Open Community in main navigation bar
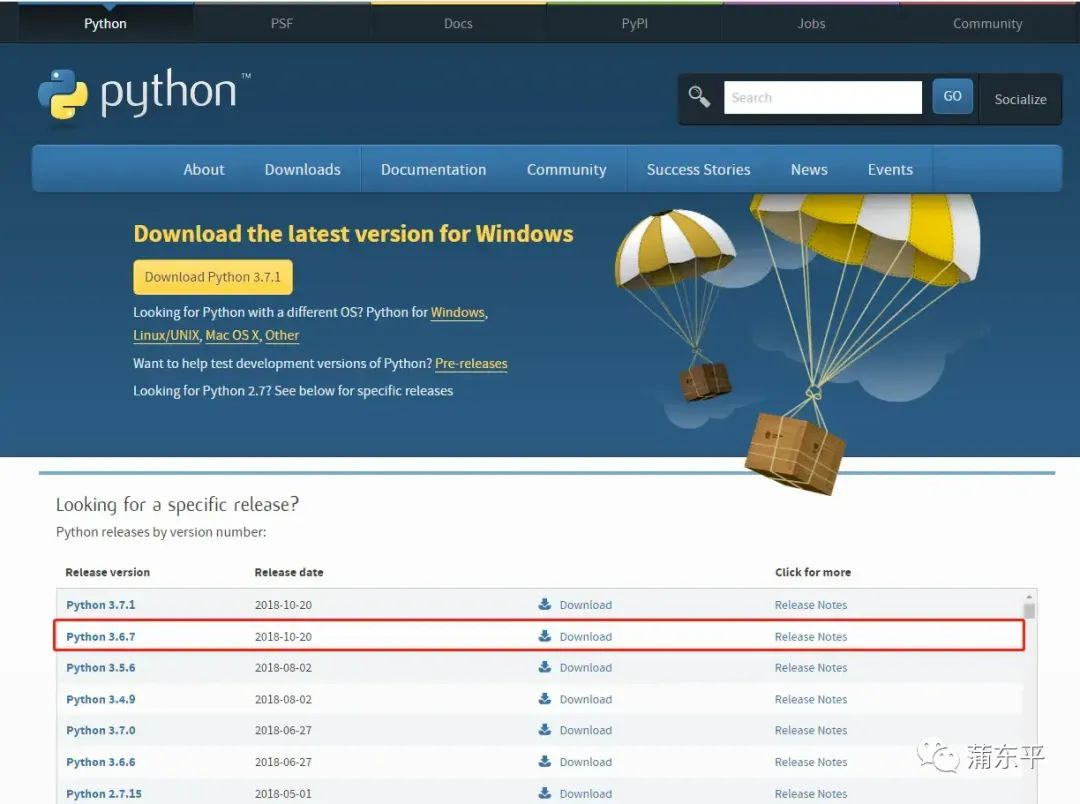This screenshot has height=804, width=1080. point(566,169)
